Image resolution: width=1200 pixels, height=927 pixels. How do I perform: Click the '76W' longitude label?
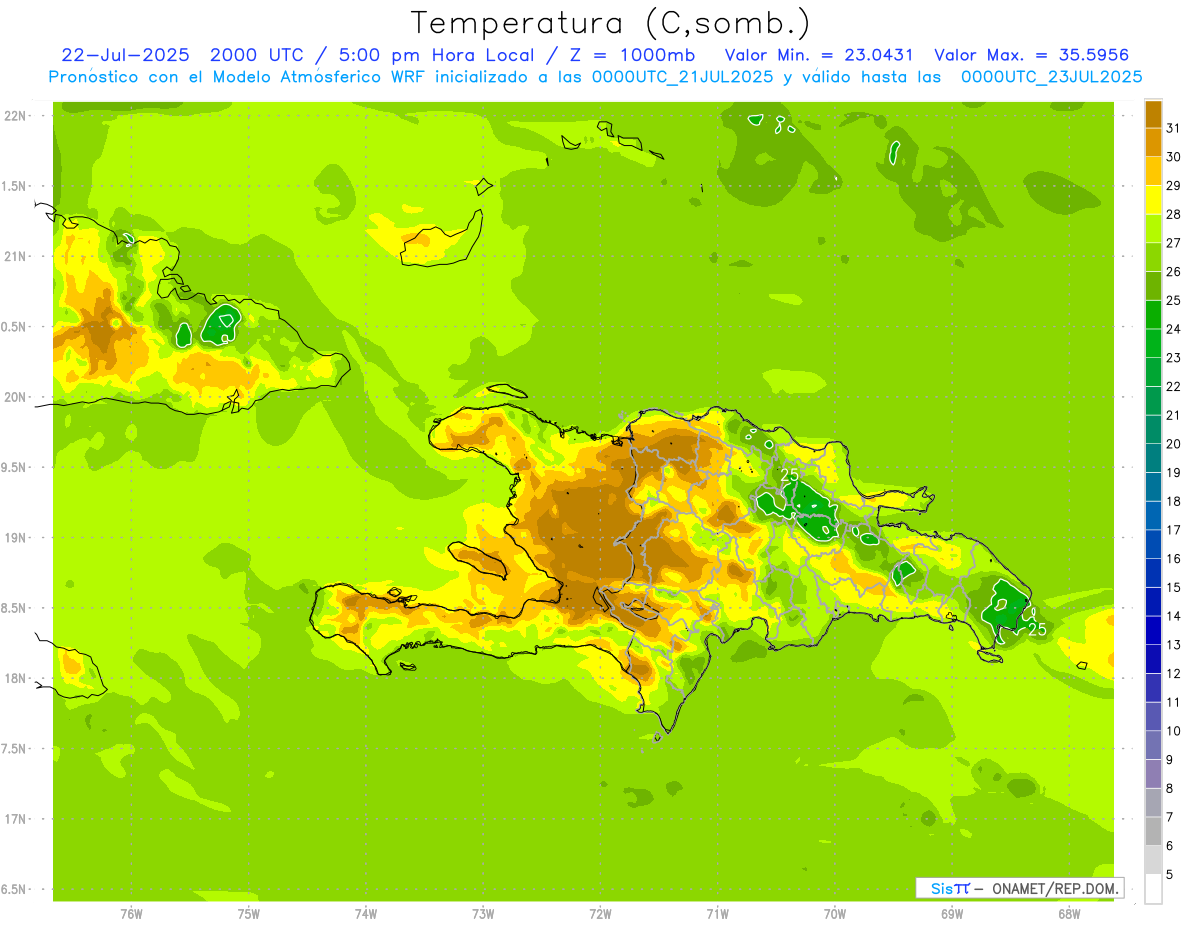coord(131,914)
